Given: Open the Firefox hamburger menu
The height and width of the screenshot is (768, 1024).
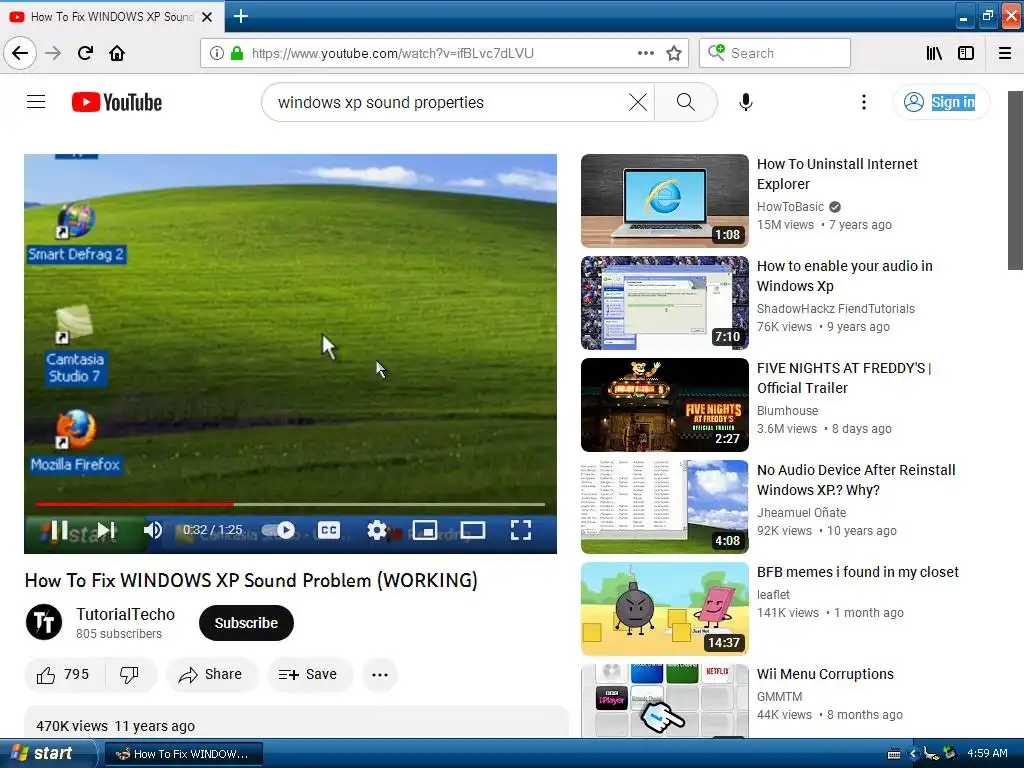Looking at the screenshot, I should point(1005,53).
